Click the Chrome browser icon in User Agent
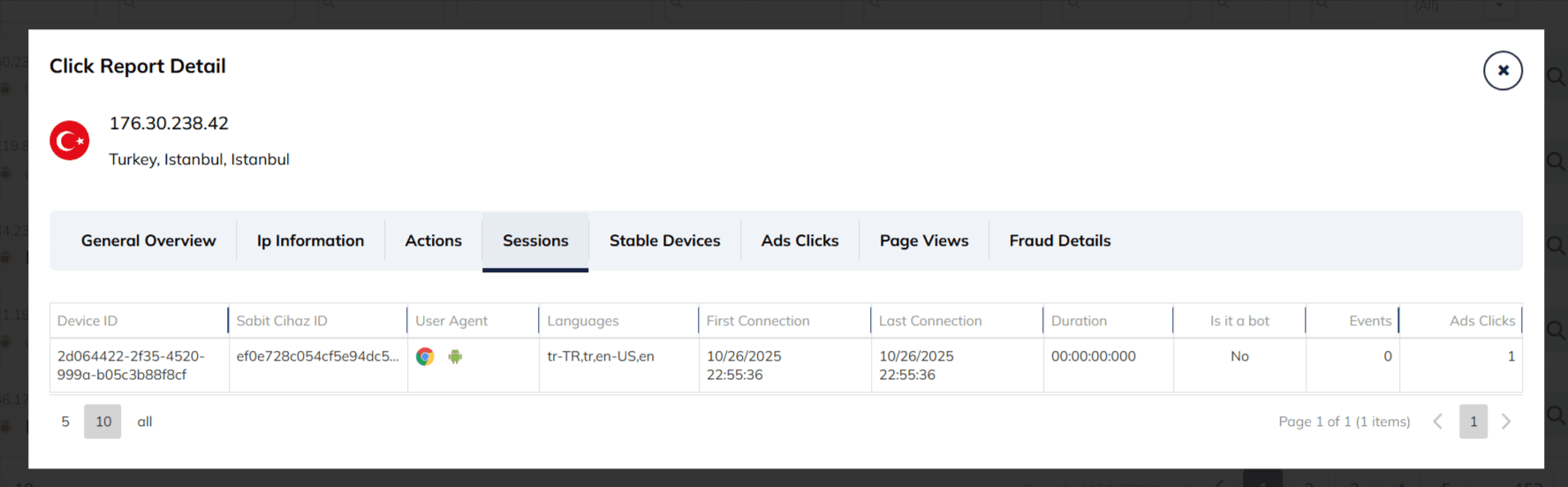This screenshot has width=1568, height=487. [425, 357]
